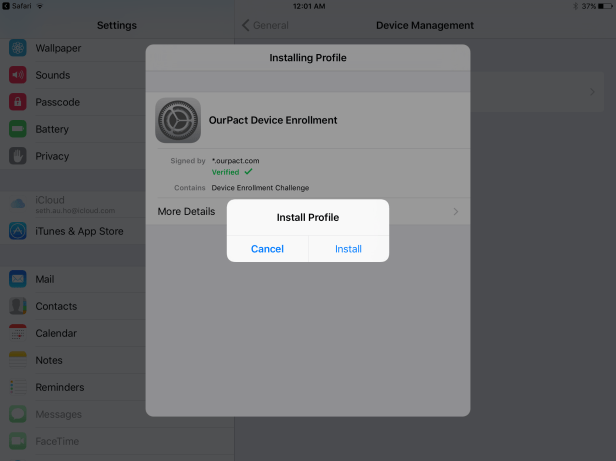Image resolution: width=616 pixels, height=461 pixels.
Task: Tap the chevron on Device Management row
Action: [x=592, y=92]
